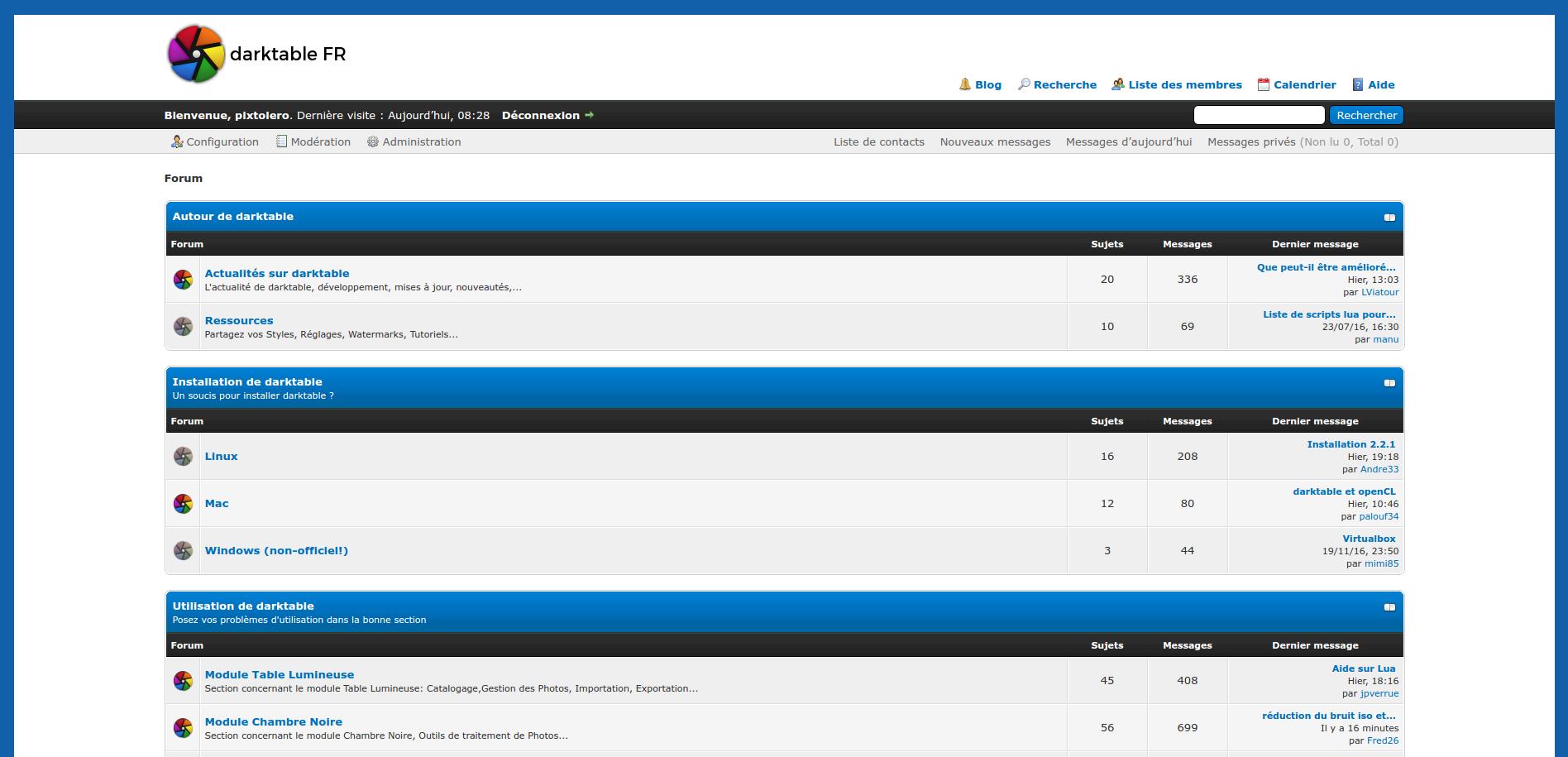Open the Modération panel
The image size is (1568, 757).
click(321, 141)
